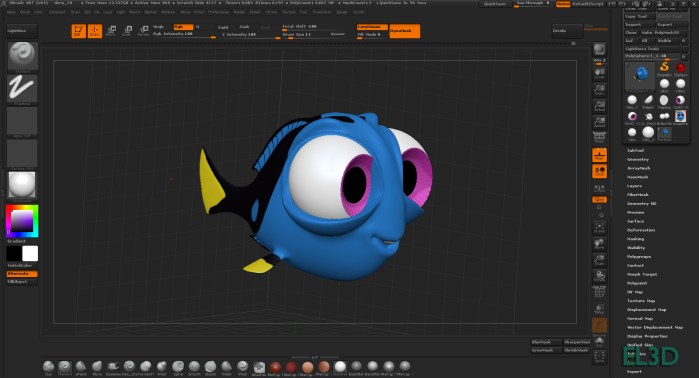Toggle Local symmetry button
The height and width of the screenshot is (378, 699).
point(600,171)
